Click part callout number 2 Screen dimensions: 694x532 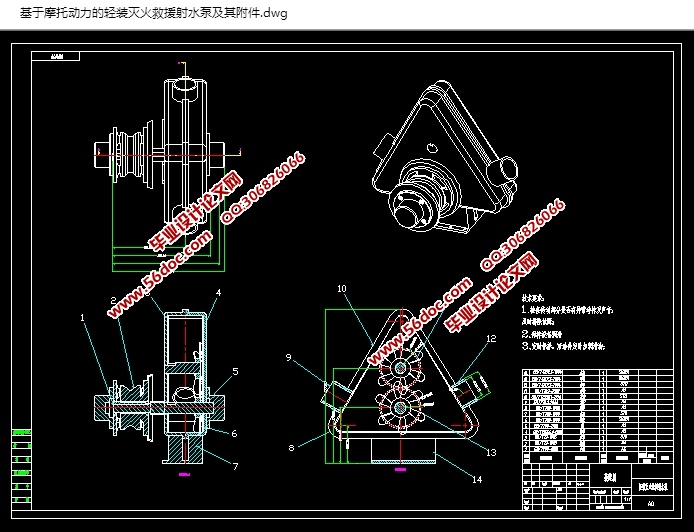pos(113,300)
